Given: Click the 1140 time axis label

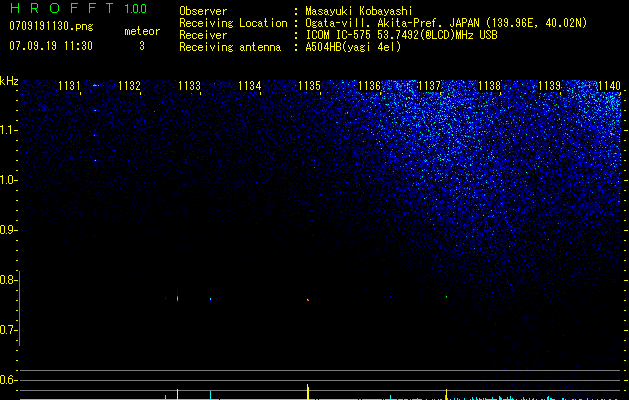Looking at the screenshot, I should [x=609, y=86].
